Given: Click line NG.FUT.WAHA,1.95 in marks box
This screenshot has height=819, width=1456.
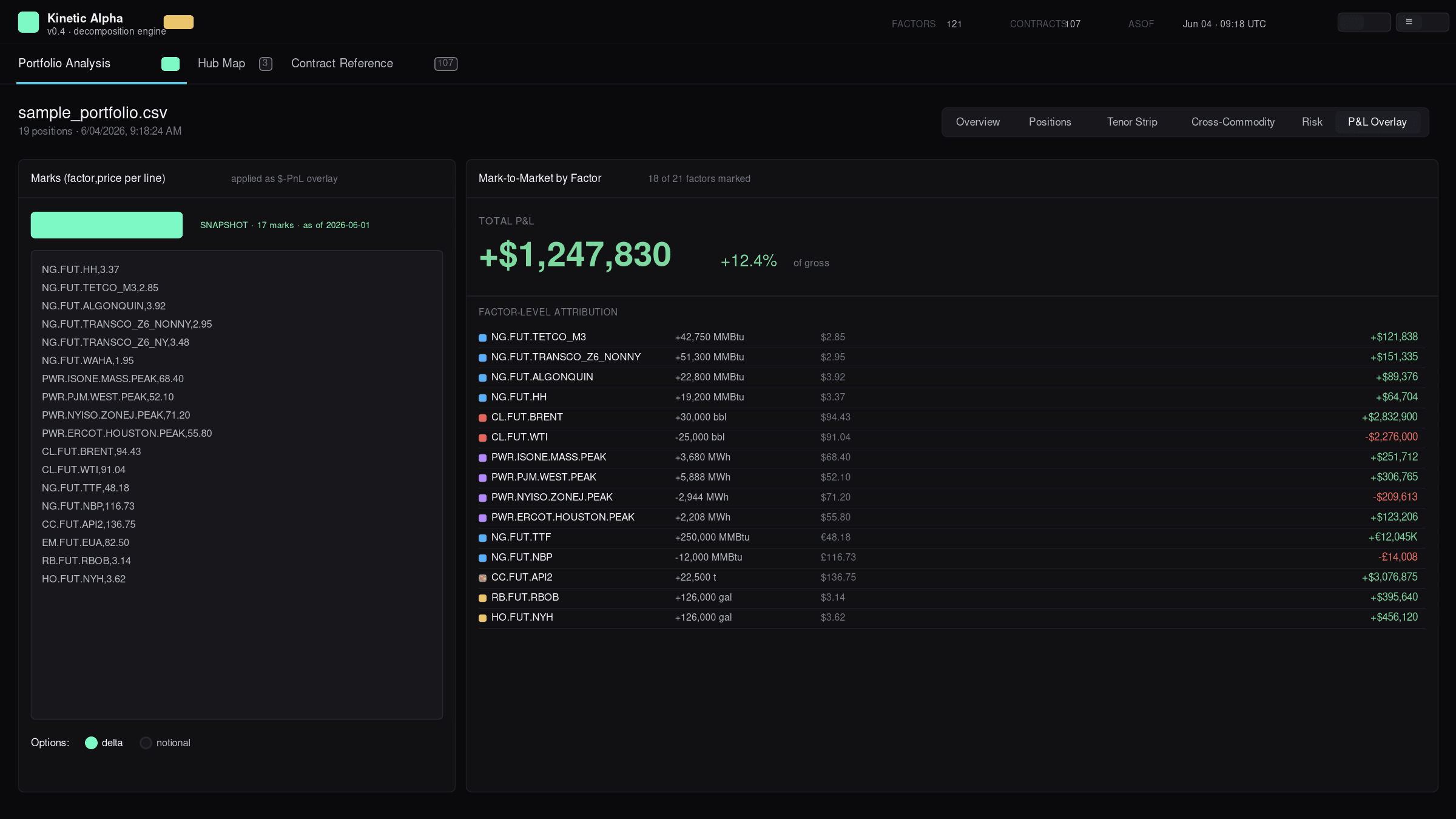Looking at the screenshot, I should [88, 360].
